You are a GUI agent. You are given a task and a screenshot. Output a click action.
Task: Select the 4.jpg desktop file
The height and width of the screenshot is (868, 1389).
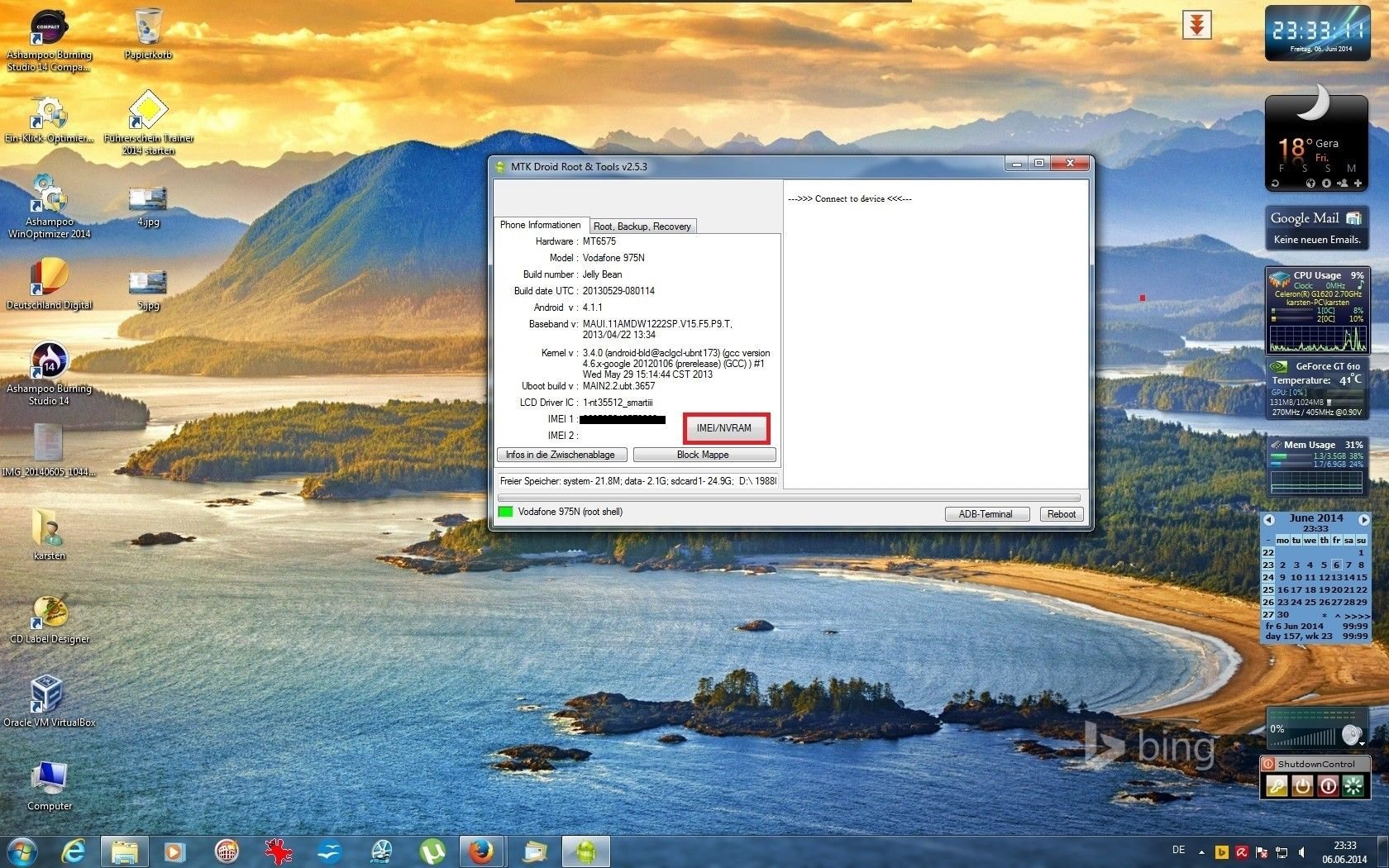click(148, 205)
